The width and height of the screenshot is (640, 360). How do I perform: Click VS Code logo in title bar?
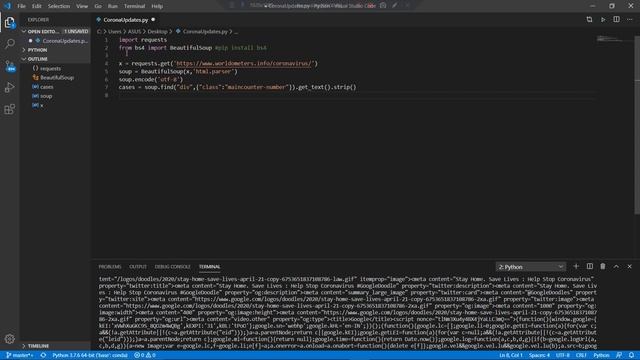(x=7, y=6)
